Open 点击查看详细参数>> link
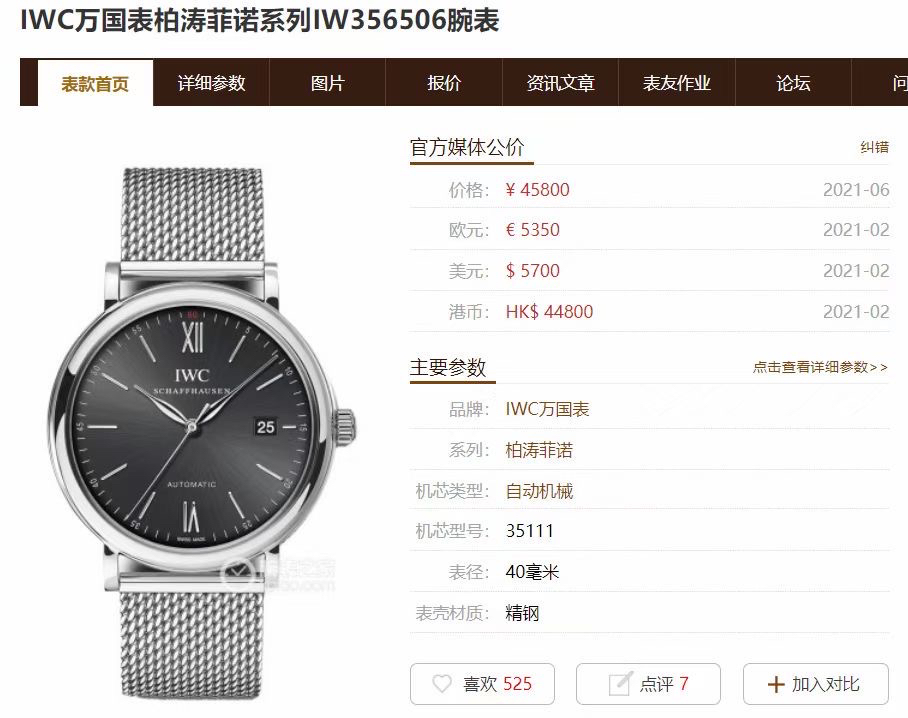908x718 pixels. (x=820, y=367)
